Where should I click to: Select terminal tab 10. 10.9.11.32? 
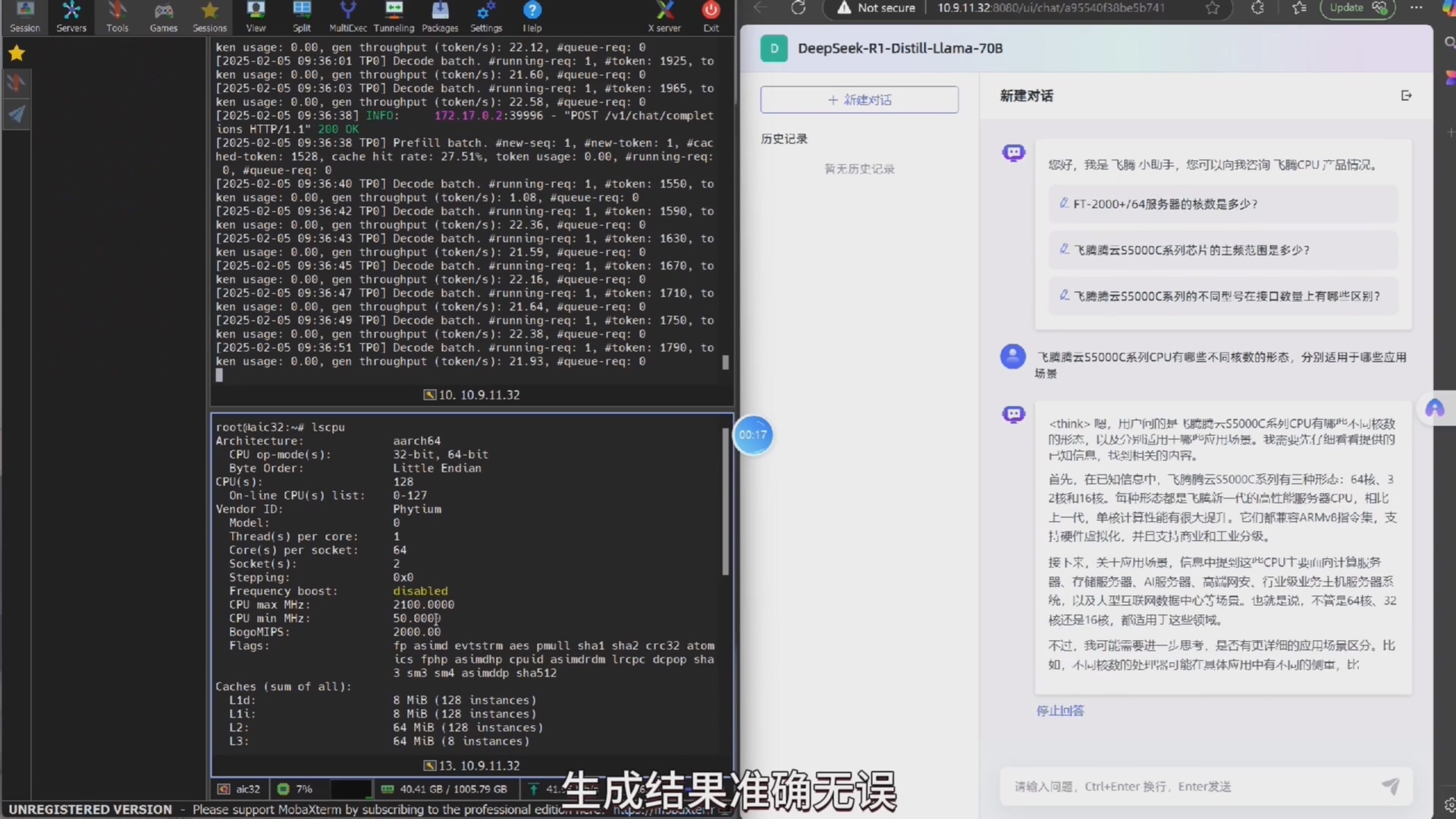click(x=472, y=394)
